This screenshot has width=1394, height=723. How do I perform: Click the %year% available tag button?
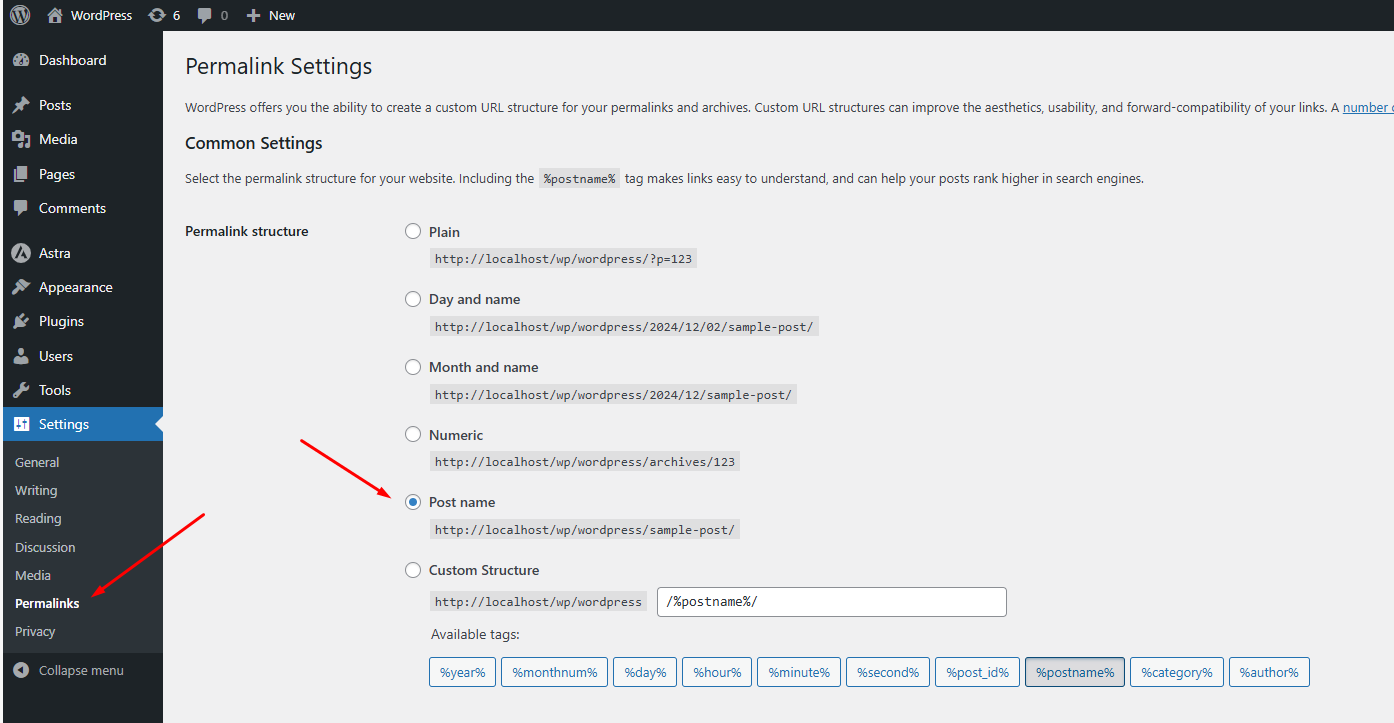(462, 672)
